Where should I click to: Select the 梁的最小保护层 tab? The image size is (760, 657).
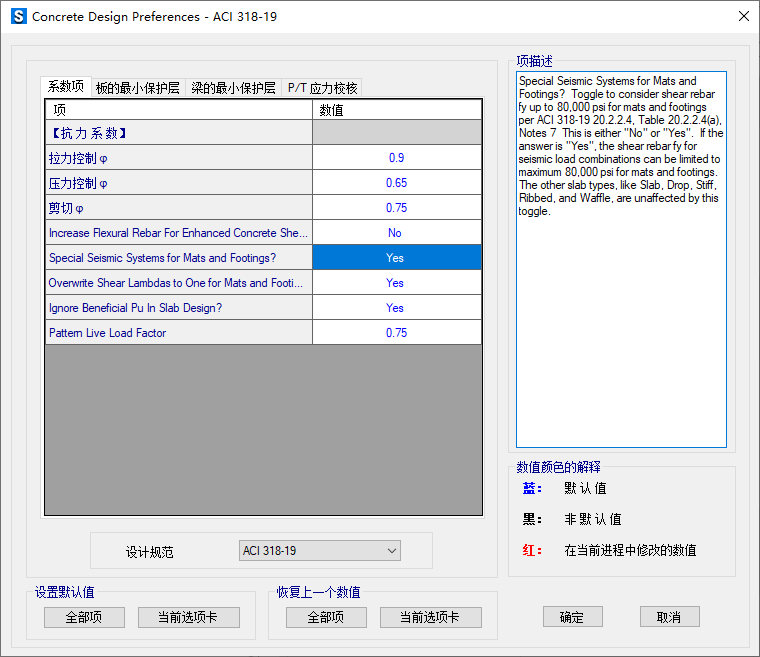pyautogui.click(x=233, y=88)
